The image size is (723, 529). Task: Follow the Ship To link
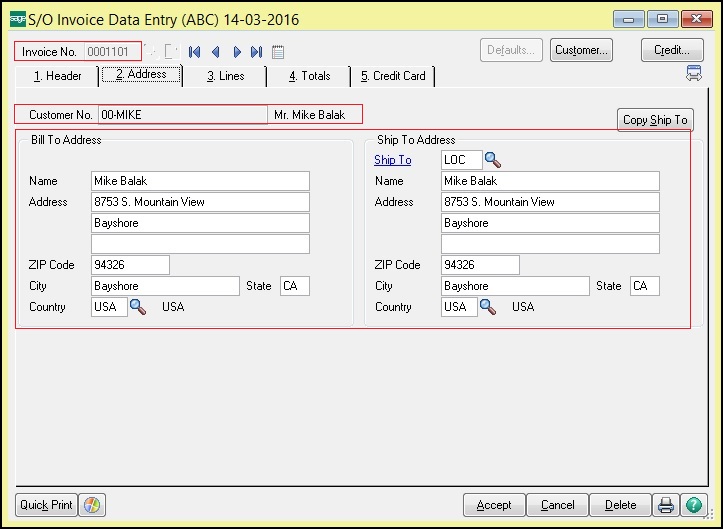(x=392, y=160)
